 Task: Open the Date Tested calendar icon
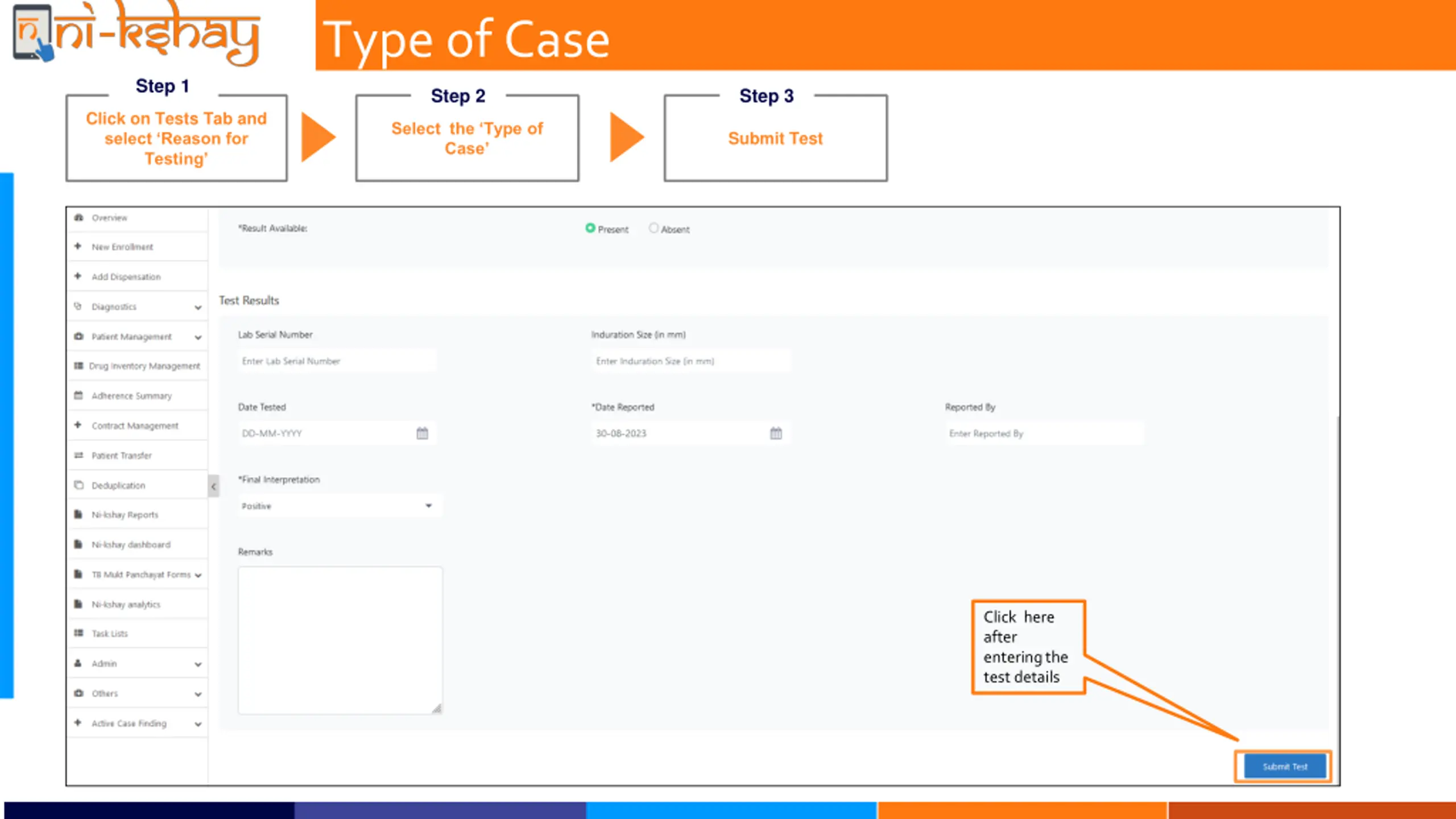(x=422, y=433)
